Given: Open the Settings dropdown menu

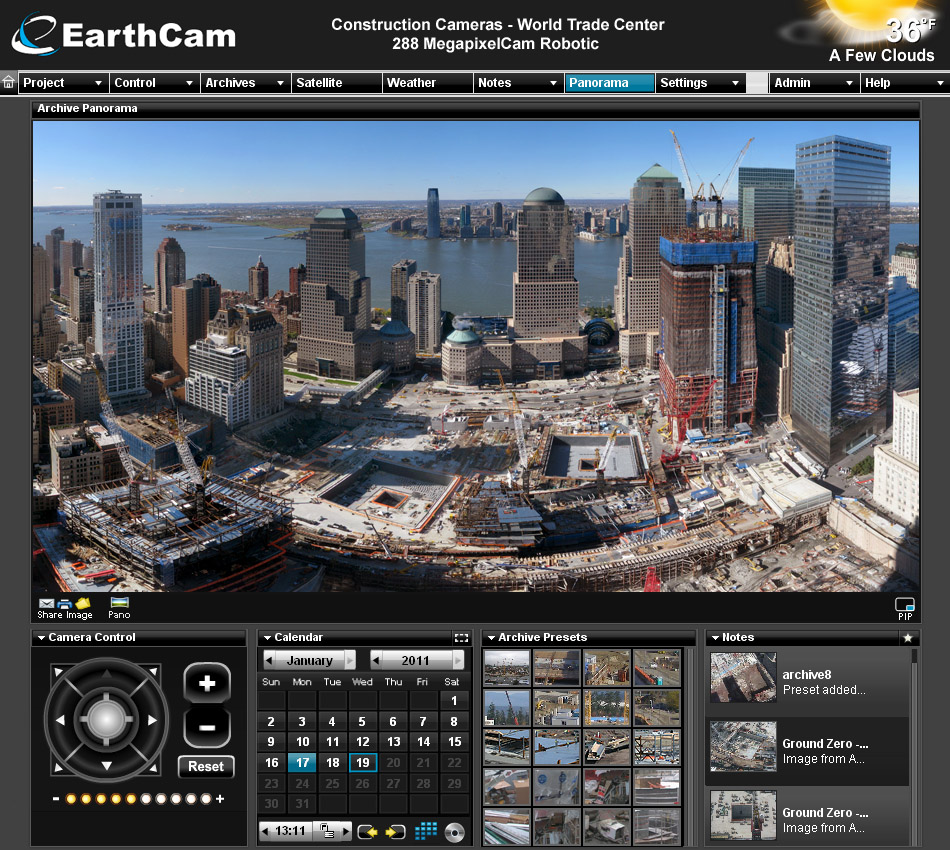Looking at the screenshot, I should pos(700,82).
